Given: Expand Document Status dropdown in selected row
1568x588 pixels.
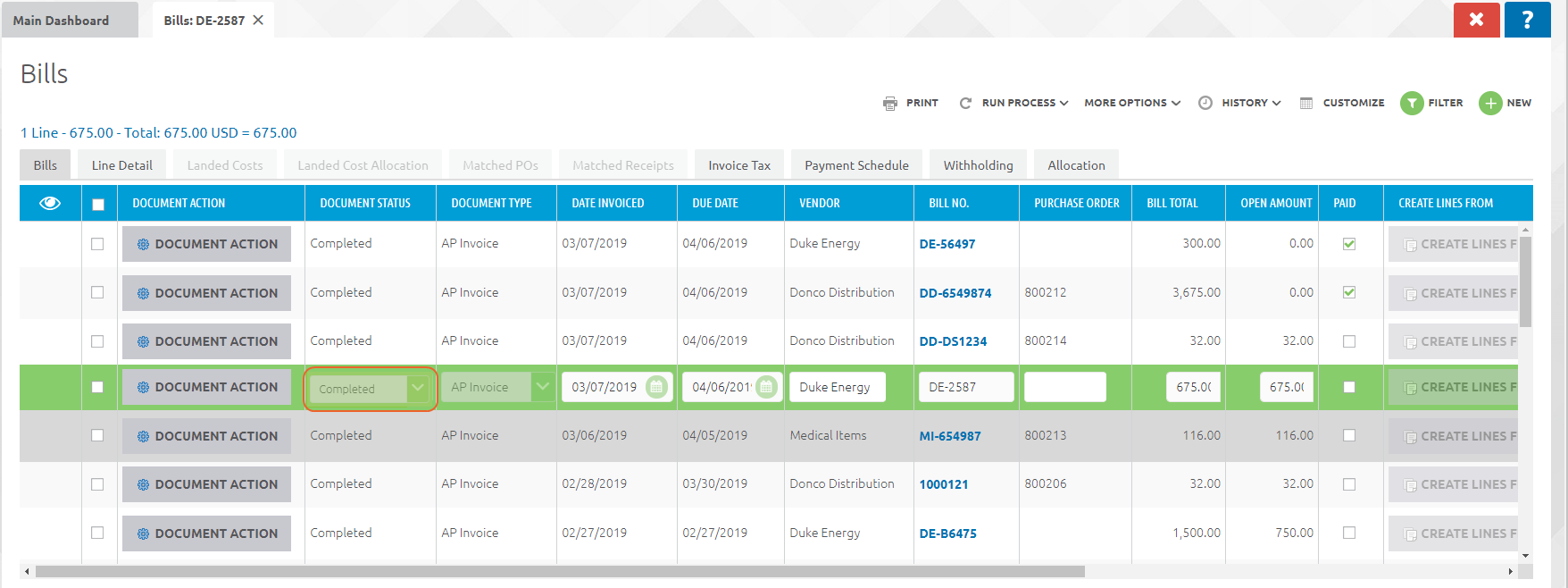Looking at the screenshot, I should tap(417, 388).
